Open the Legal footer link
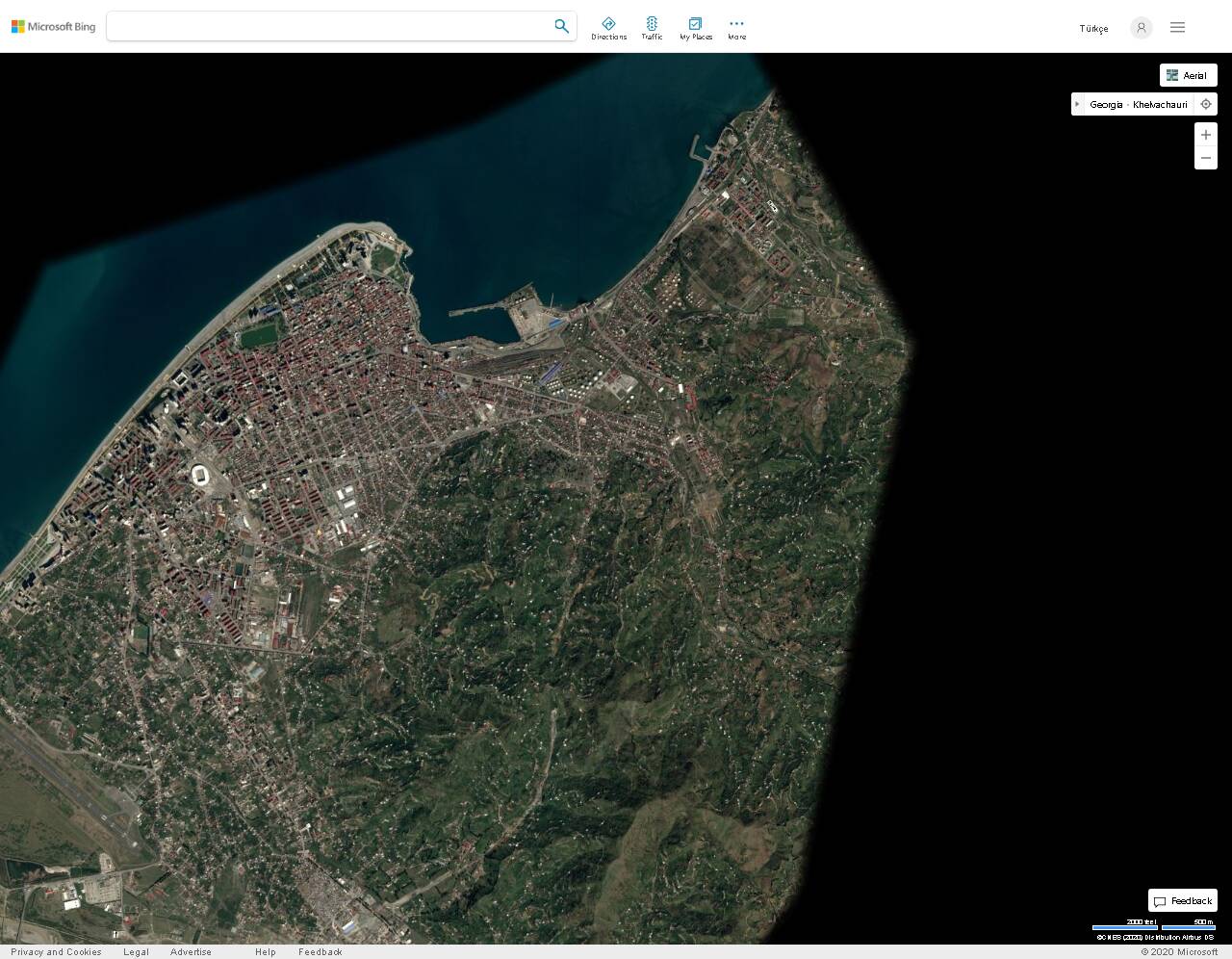 click(136, 952)
